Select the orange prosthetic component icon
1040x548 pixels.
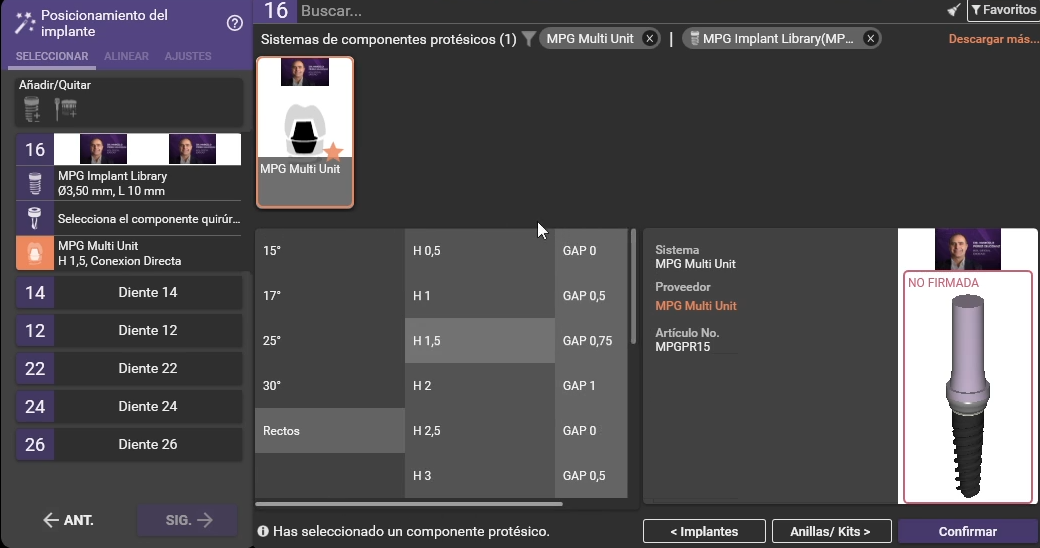pos(35,253)
